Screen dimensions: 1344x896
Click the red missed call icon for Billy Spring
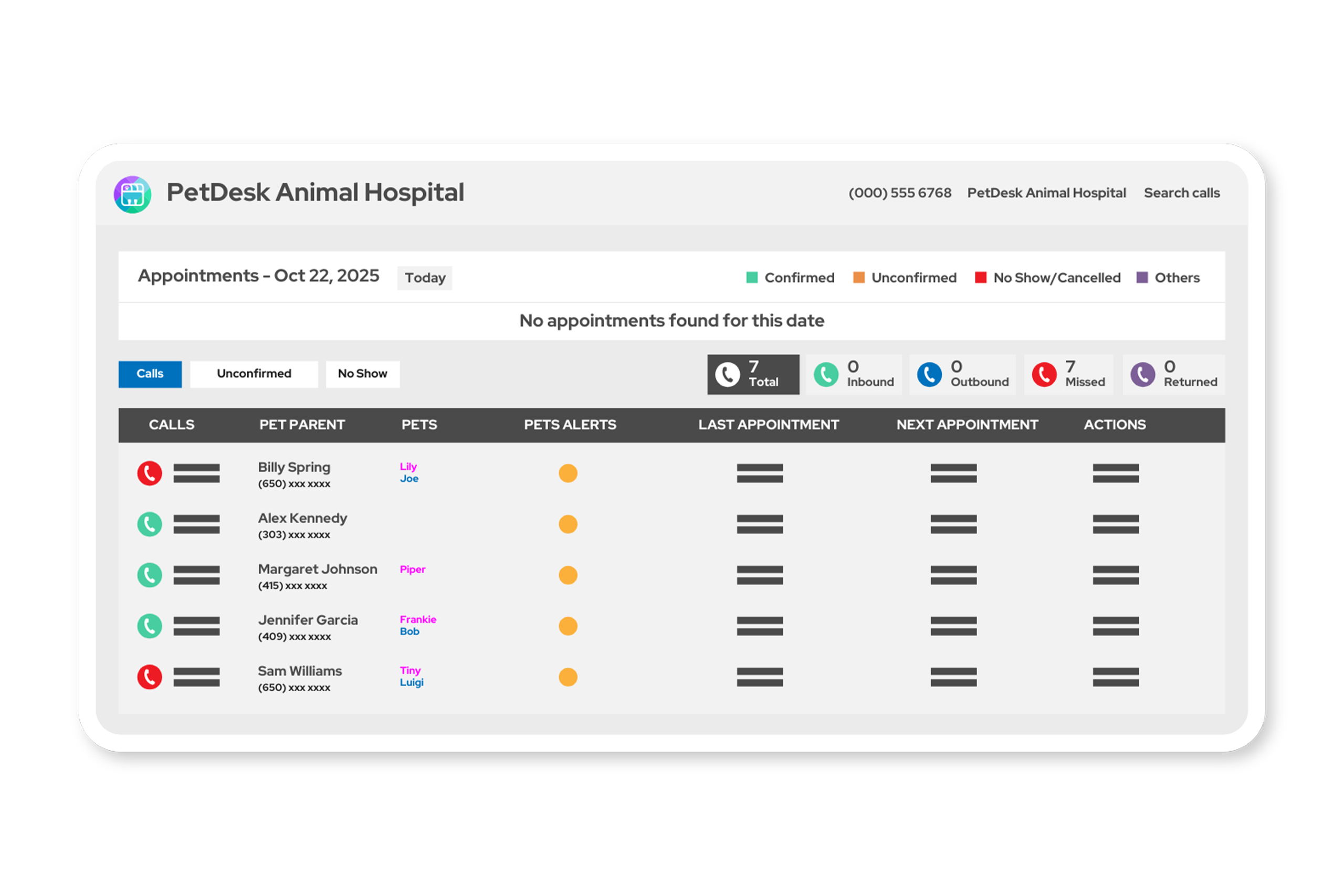coord(150,473)
